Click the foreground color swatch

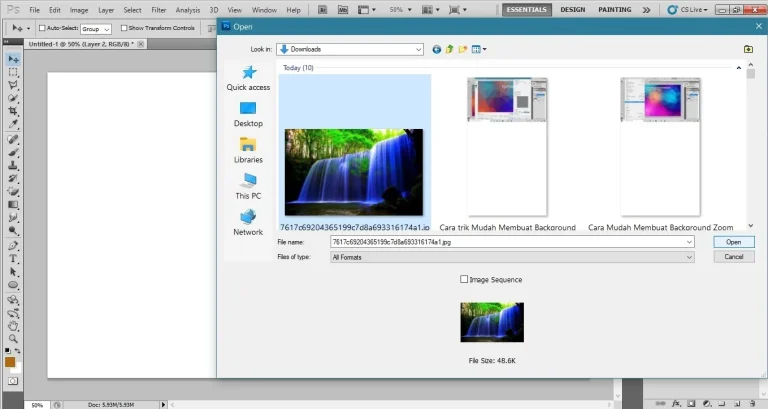pyautogui.click(x=10, y=361)
